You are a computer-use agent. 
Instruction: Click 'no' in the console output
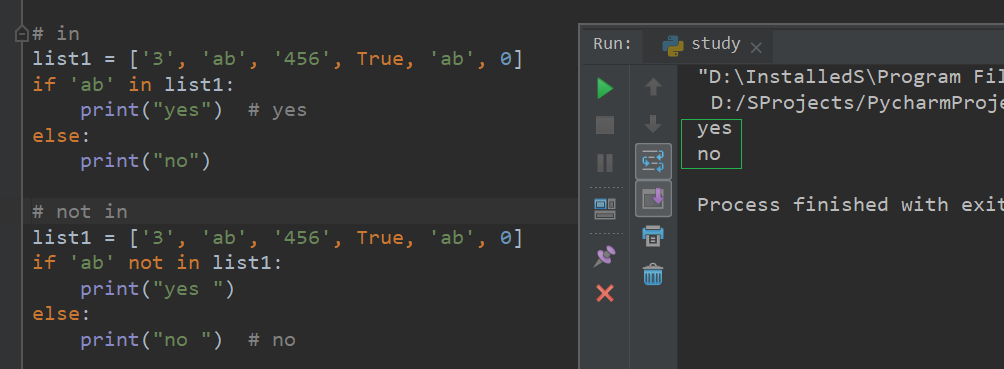tap(709, 154)
